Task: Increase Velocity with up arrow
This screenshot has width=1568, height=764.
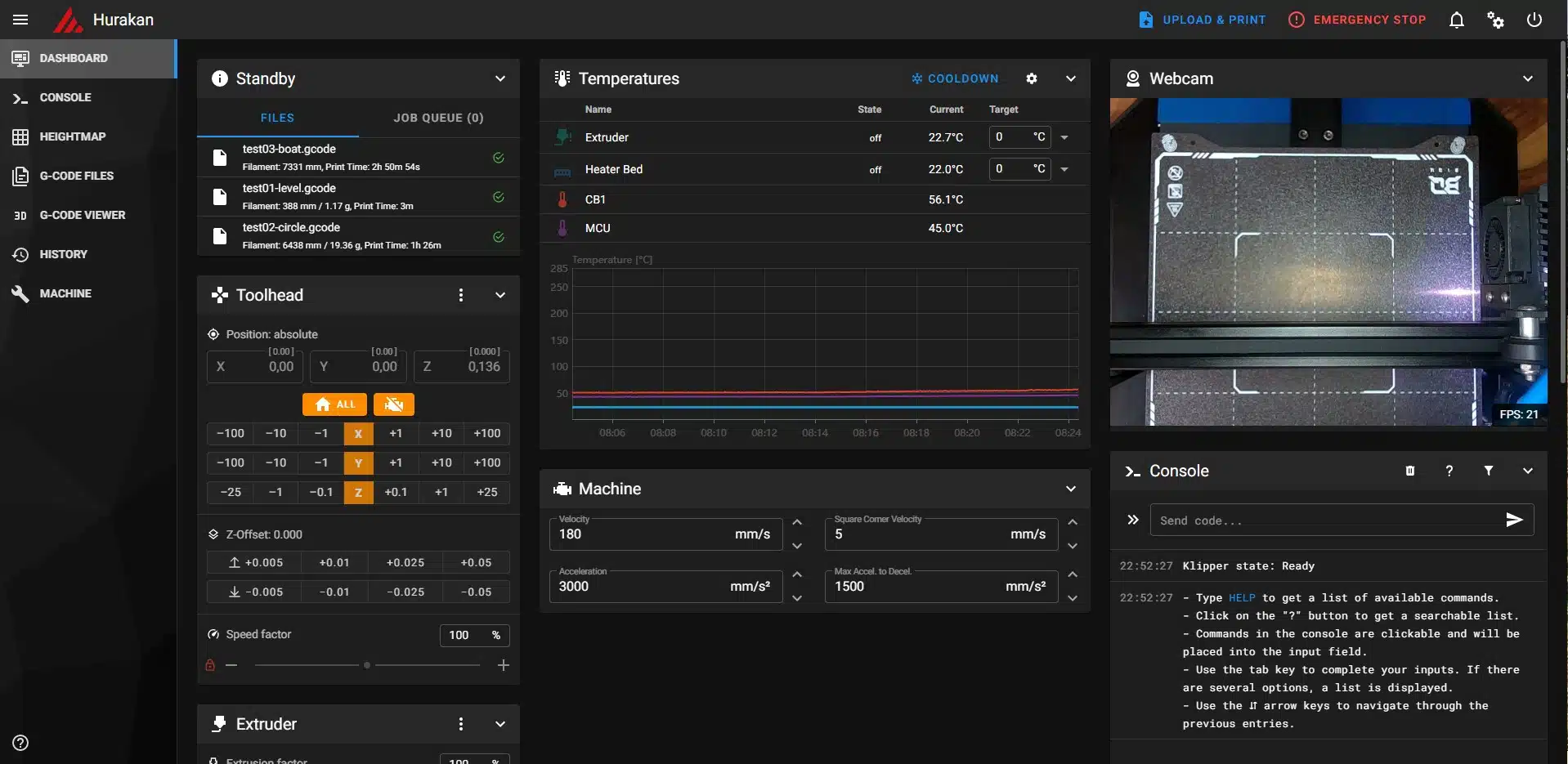Action: [797, 523]
